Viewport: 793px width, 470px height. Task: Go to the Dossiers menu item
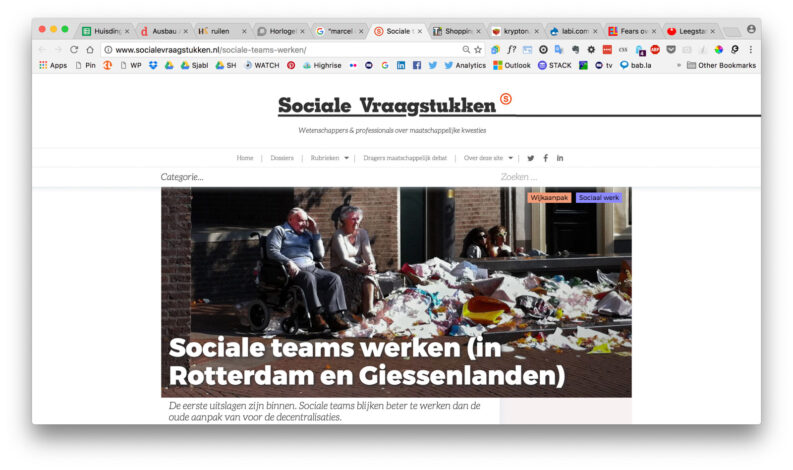282,158
